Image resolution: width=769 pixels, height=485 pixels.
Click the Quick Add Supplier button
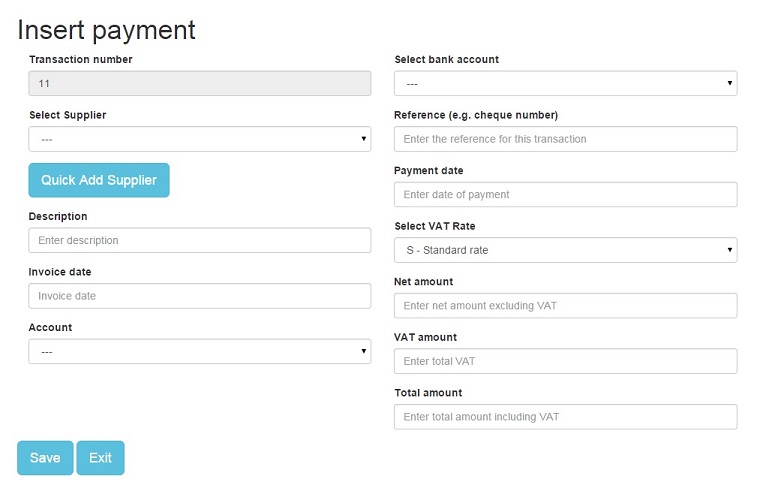click(99, 180)
